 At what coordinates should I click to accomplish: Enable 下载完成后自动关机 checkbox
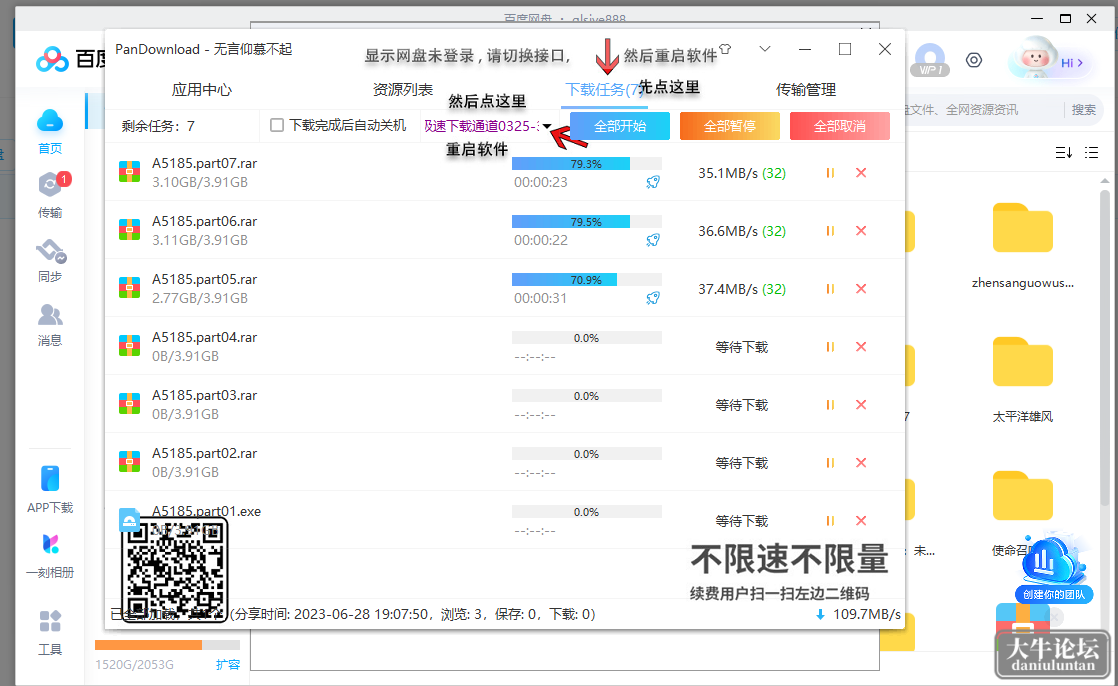tap(277, 126)
